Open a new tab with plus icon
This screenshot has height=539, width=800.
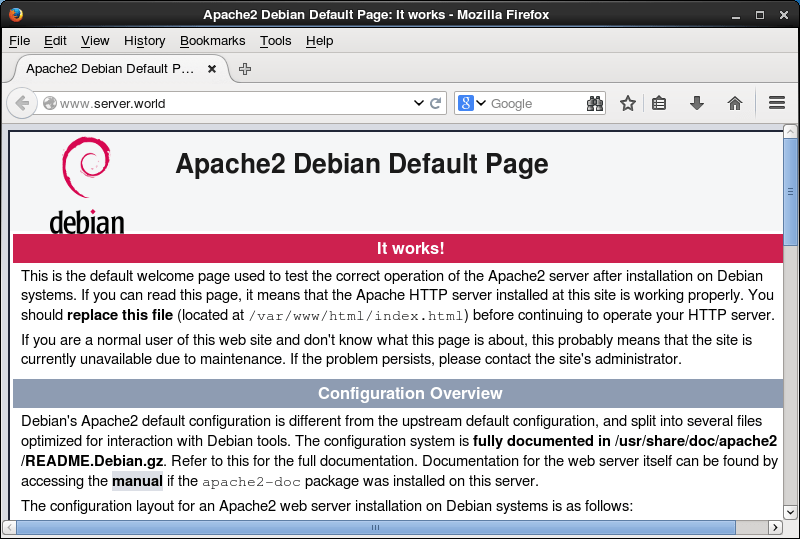(245, 69)
